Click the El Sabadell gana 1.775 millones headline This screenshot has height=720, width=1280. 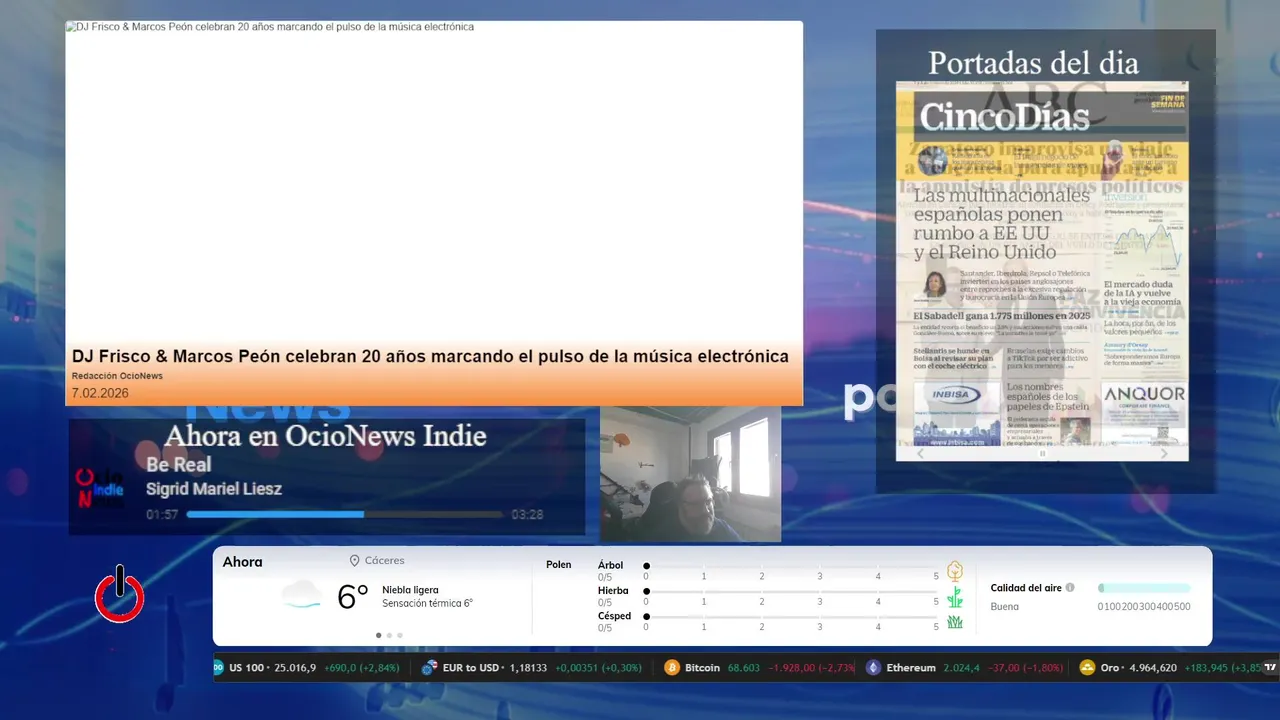(1002, 316)
